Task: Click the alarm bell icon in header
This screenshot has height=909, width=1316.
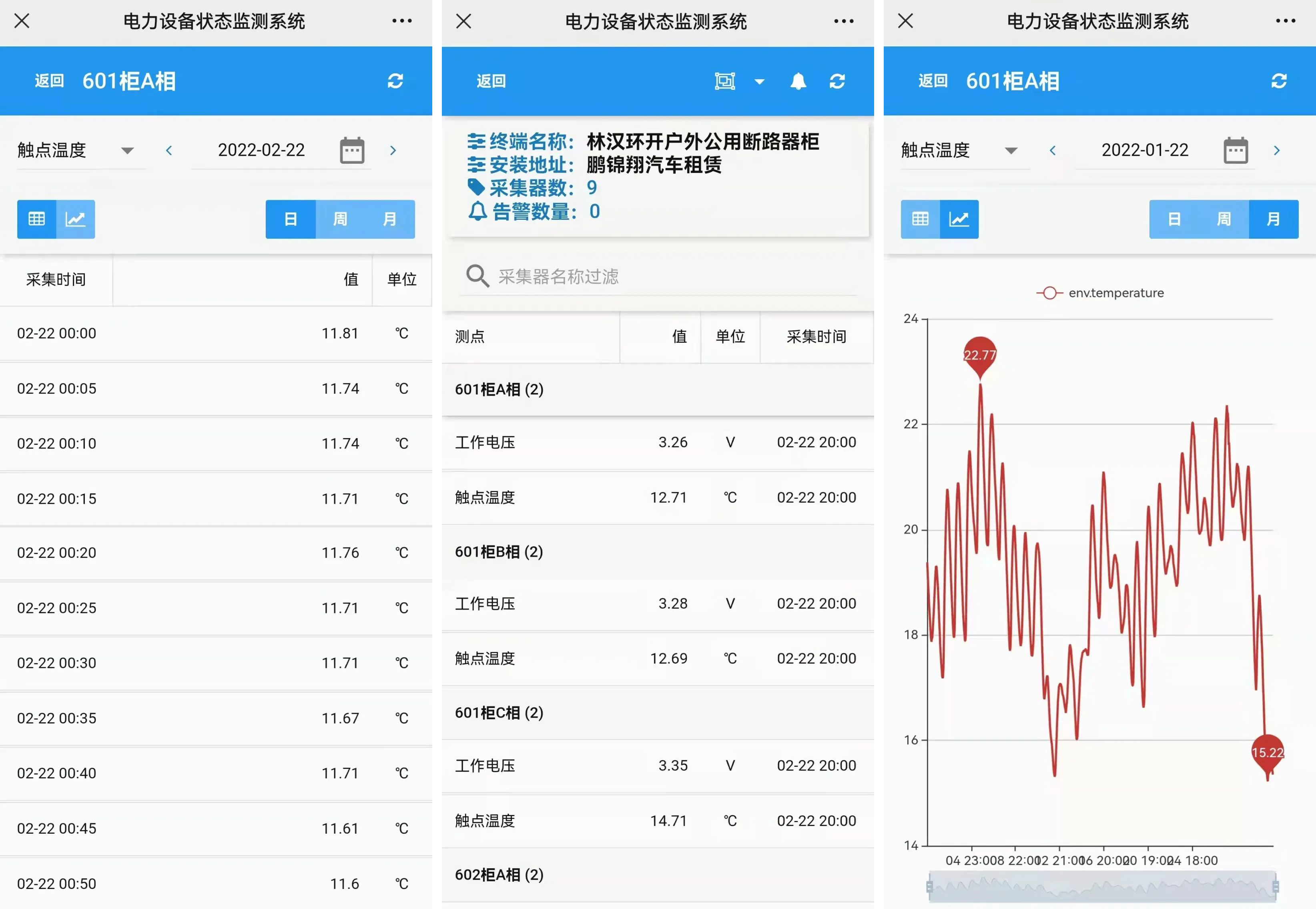Action: [x=798, y=81]
